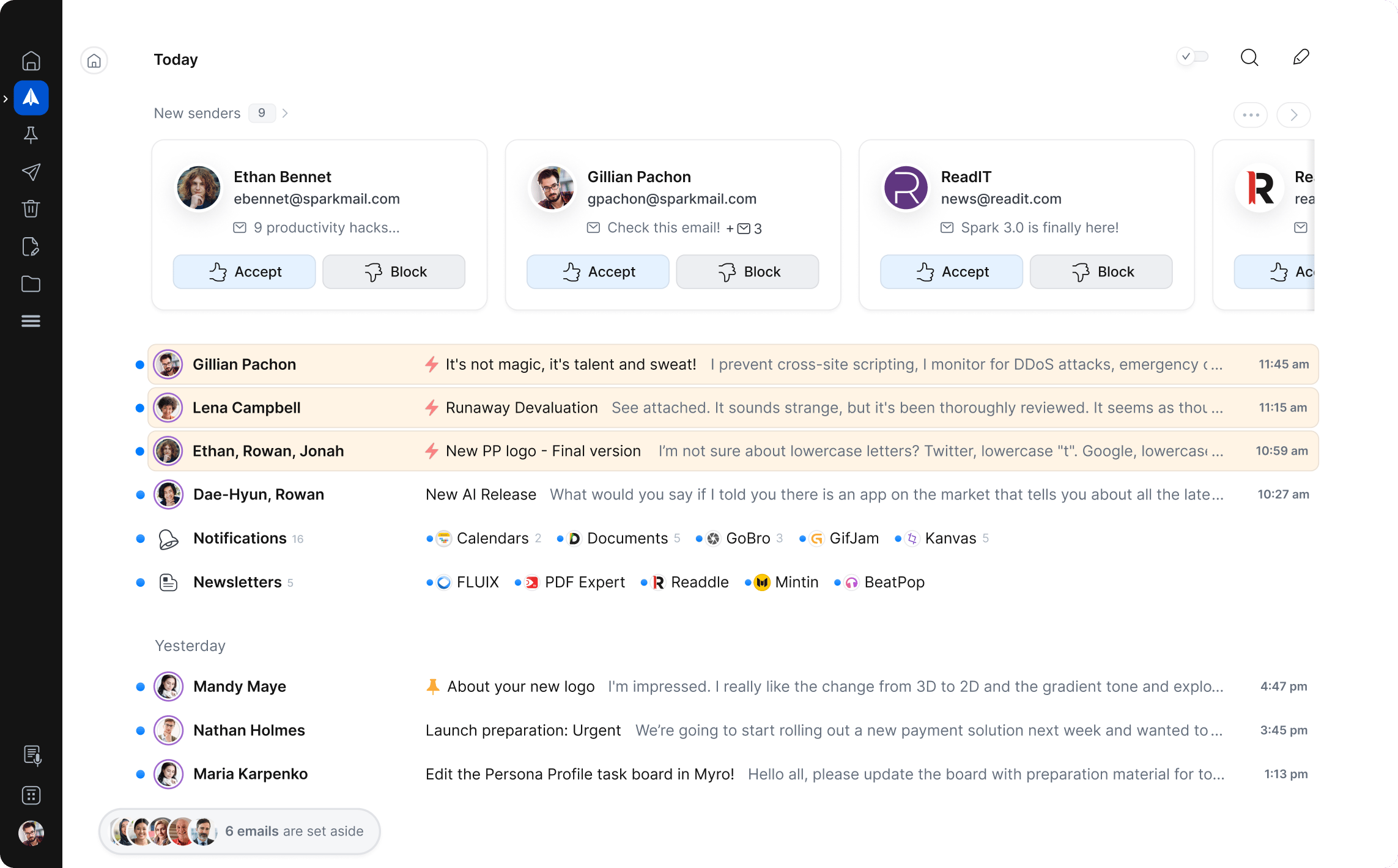Viewport: 1398px width, 868px height.
Task: Open New senders more options menu
Action: (1250, 115)
